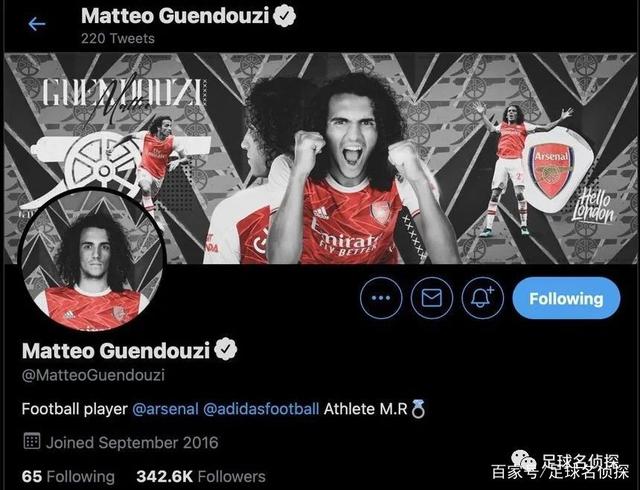Go back using the back arrow

[36, 24]
